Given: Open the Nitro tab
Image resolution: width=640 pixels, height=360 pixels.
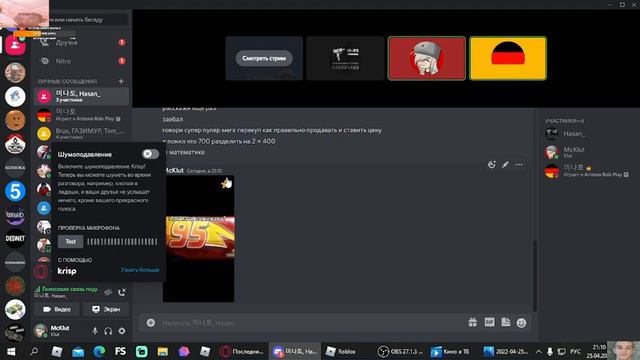Looking at the screenshot, I should click(81, 61).
